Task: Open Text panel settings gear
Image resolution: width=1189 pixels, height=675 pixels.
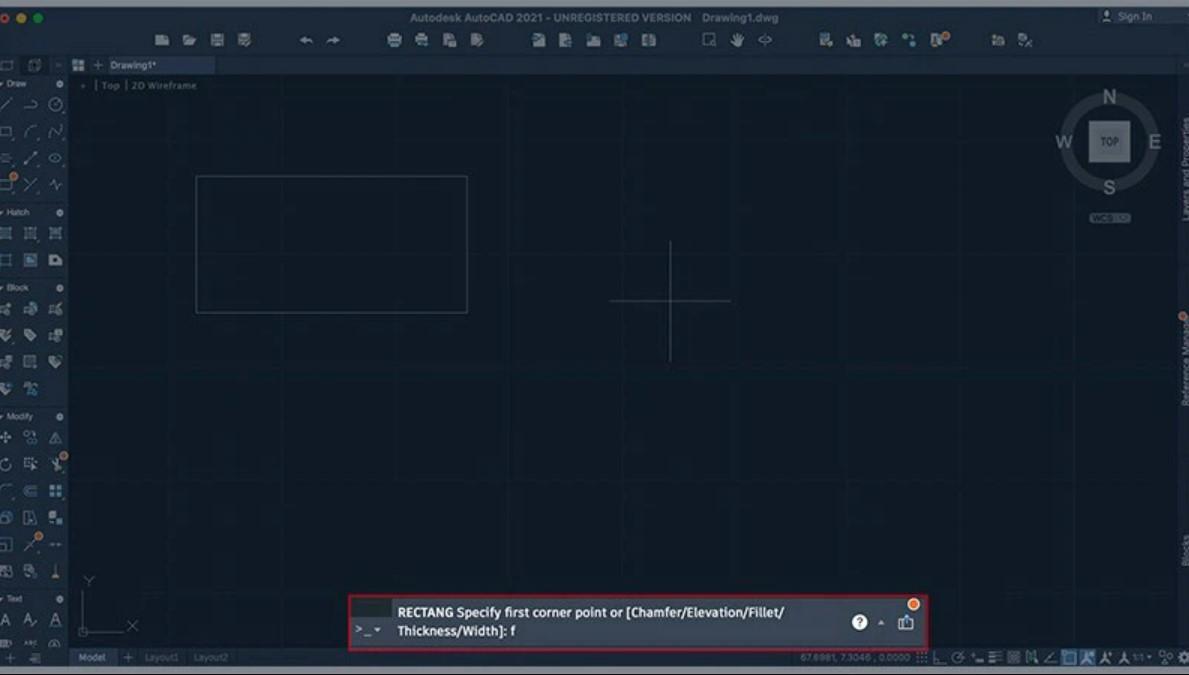Action: click(x=59, y=599)
